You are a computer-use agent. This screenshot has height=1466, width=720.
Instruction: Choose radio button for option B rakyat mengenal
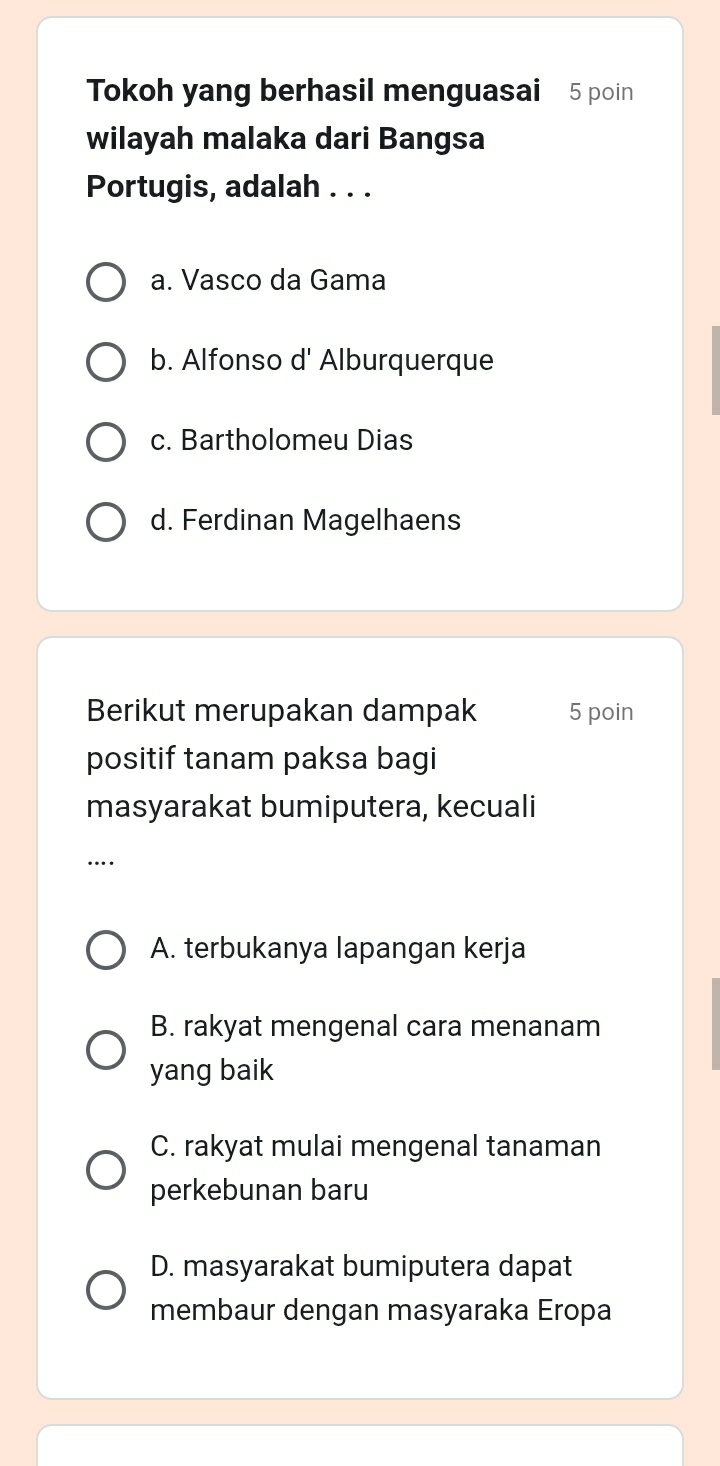coord(106,1049)
